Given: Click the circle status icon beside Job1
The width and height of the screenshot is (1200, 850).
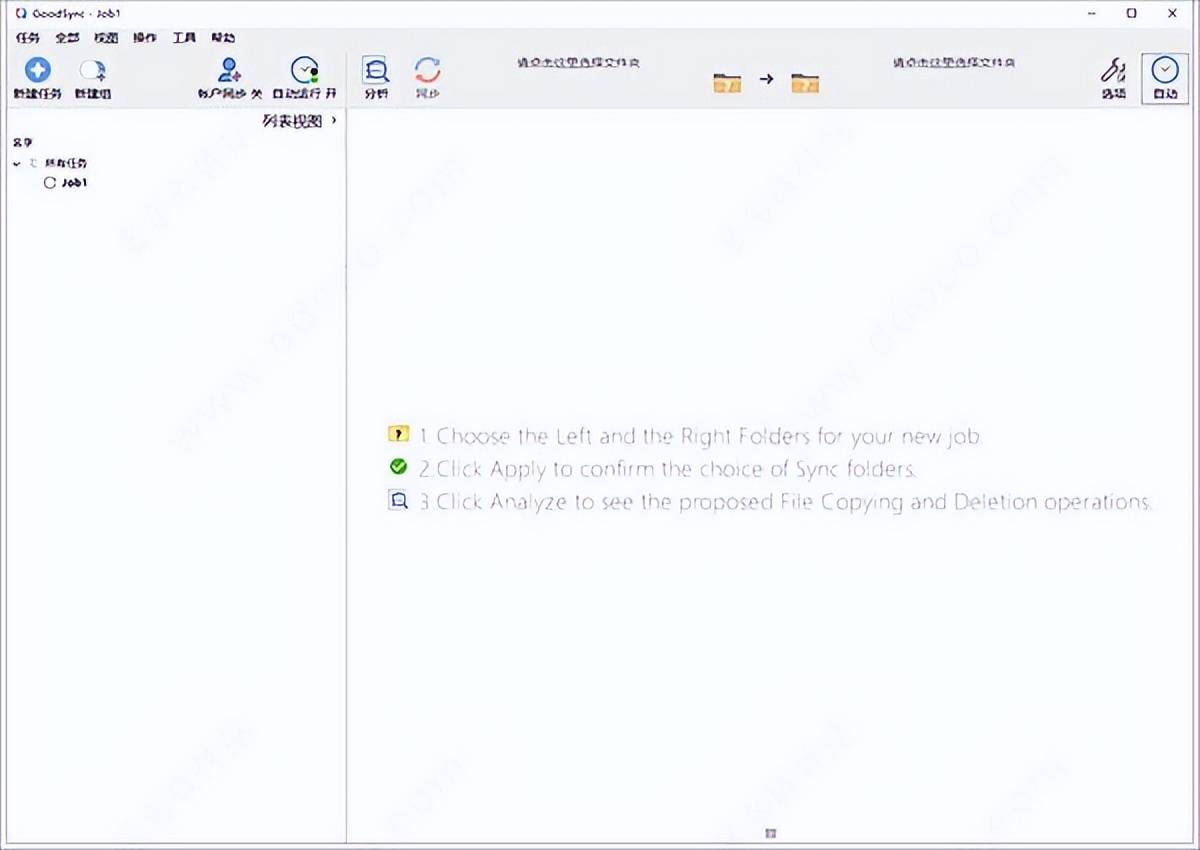Looking at the screenshot, I should (50, 183).
